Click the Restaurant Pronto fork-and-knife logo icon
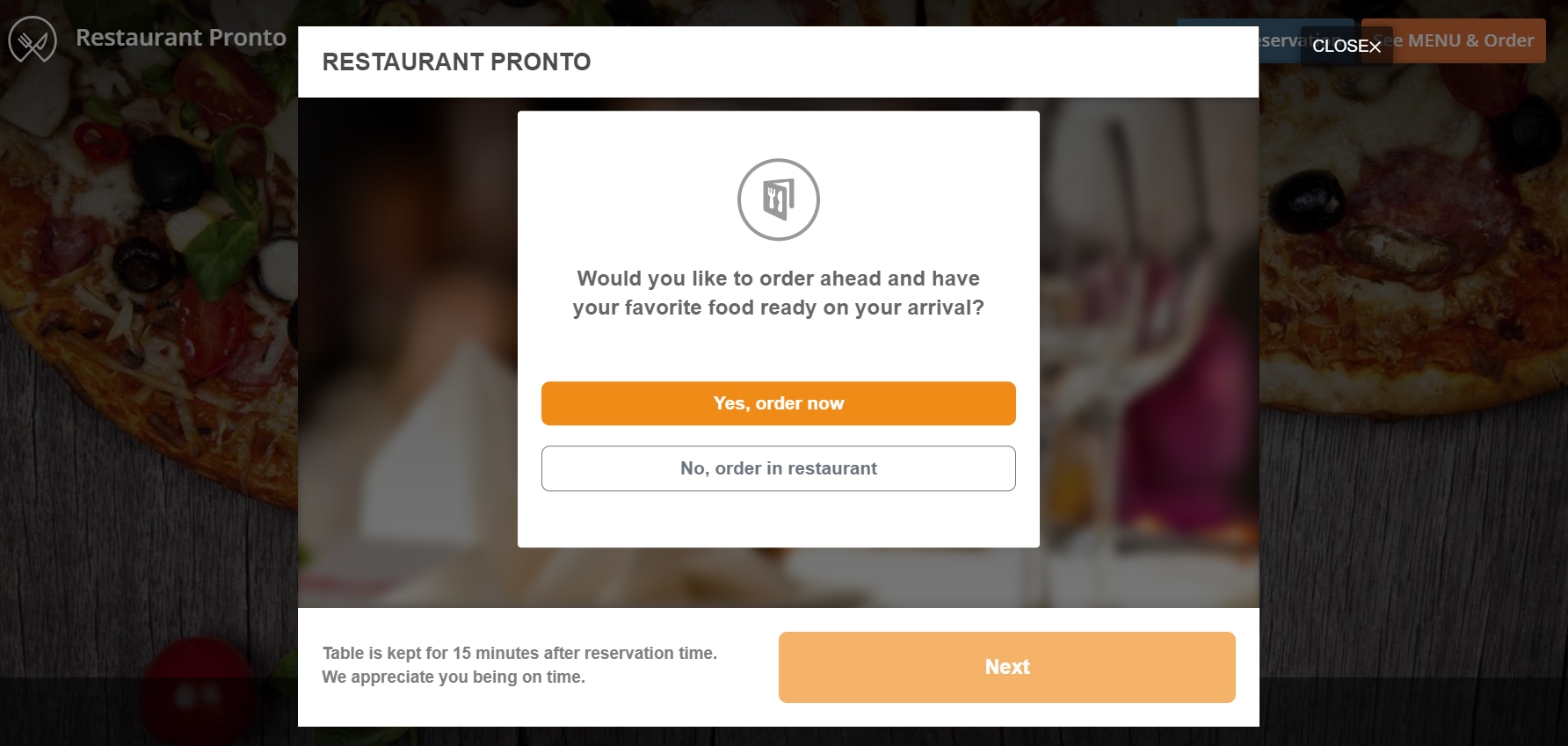 [x=33, y=39]
